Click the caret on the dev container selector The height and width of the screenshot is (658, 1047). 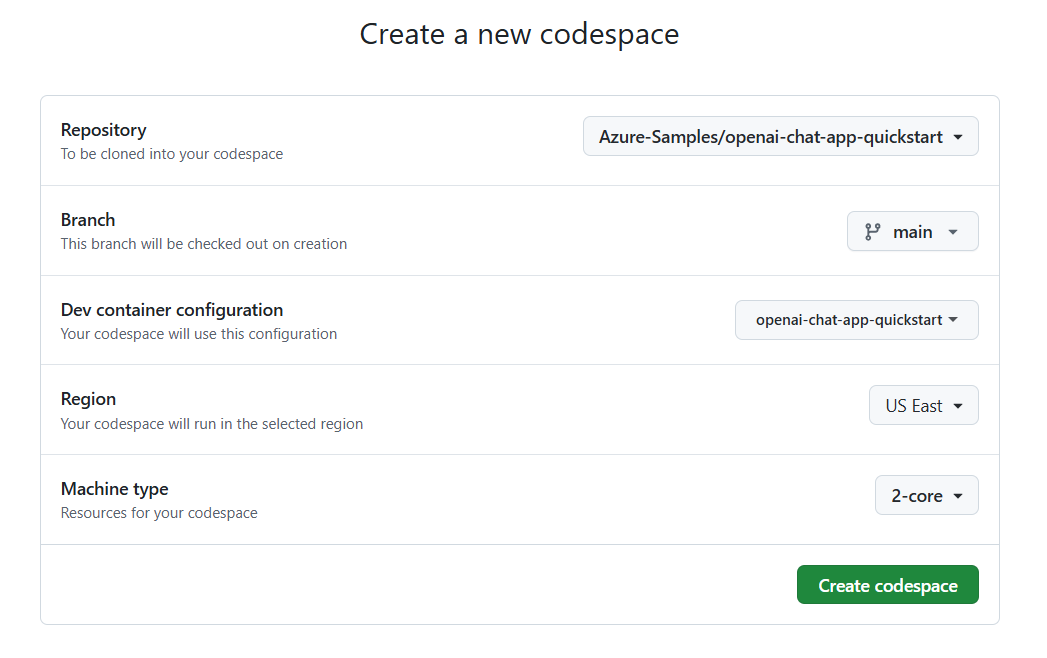pyautogui.click(x=953, y=320)
